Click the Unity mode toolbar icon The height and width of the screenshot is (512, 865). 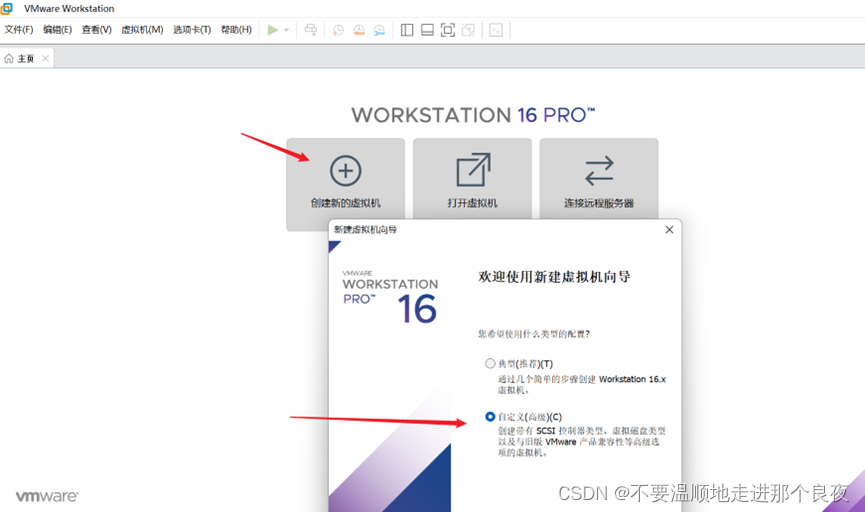468,30
